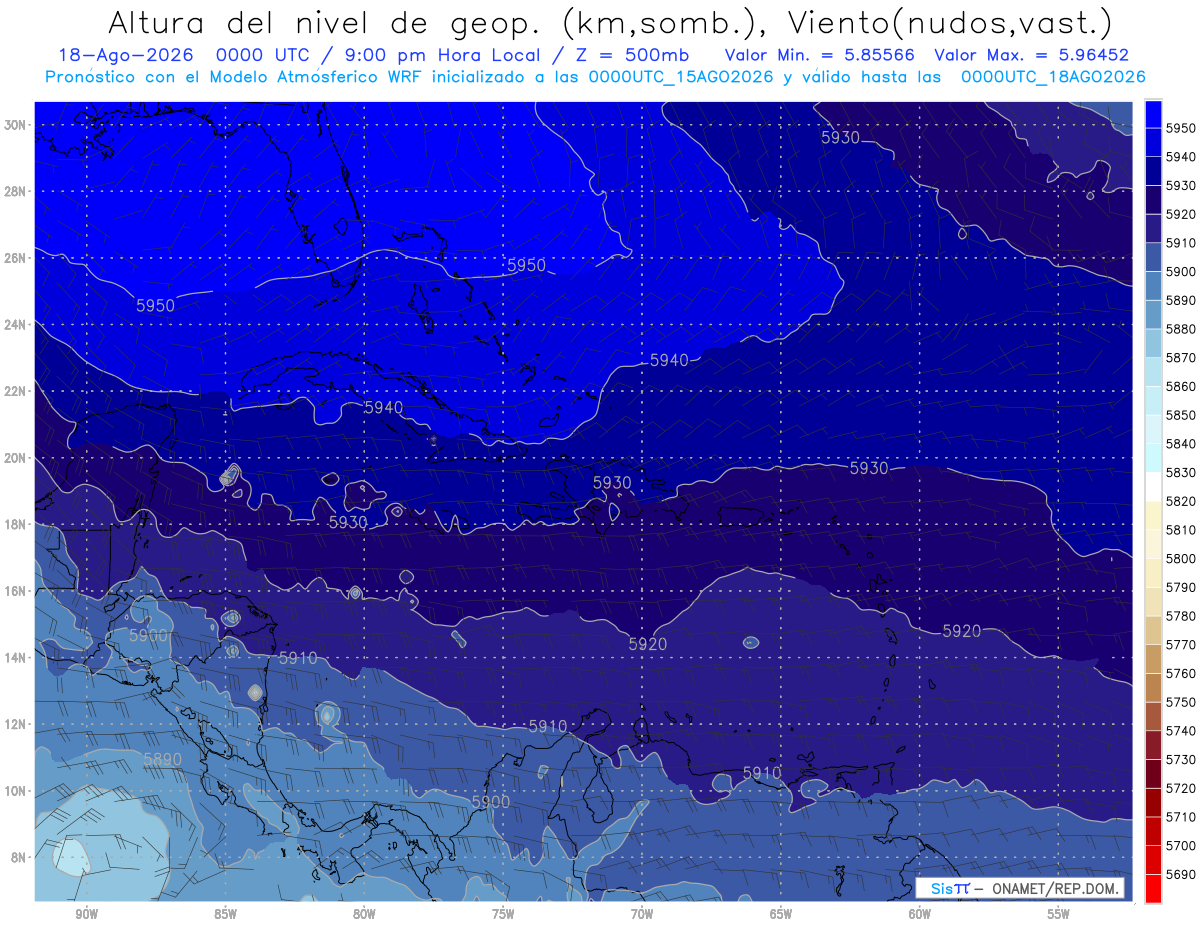This screenshot has width=1200, height=927.
Task: Click the '5830' value on the color scale
Action: pyautogui.click(x=1180, y=473)
